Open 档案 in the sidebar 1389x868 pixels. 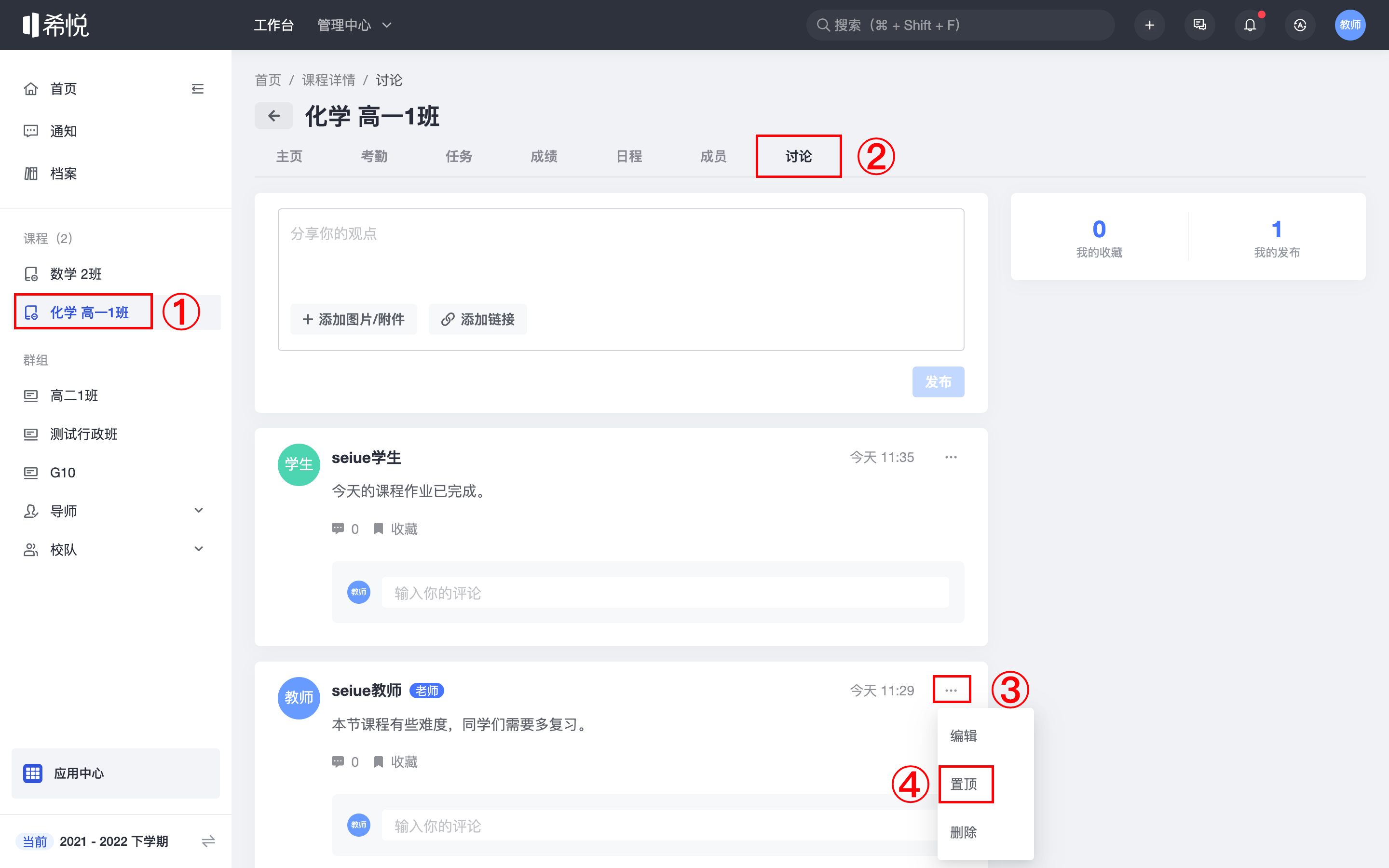63,174
